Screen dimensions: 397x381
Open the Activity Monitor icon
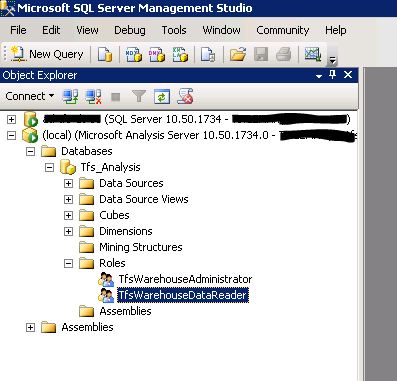tap(313, 54)
